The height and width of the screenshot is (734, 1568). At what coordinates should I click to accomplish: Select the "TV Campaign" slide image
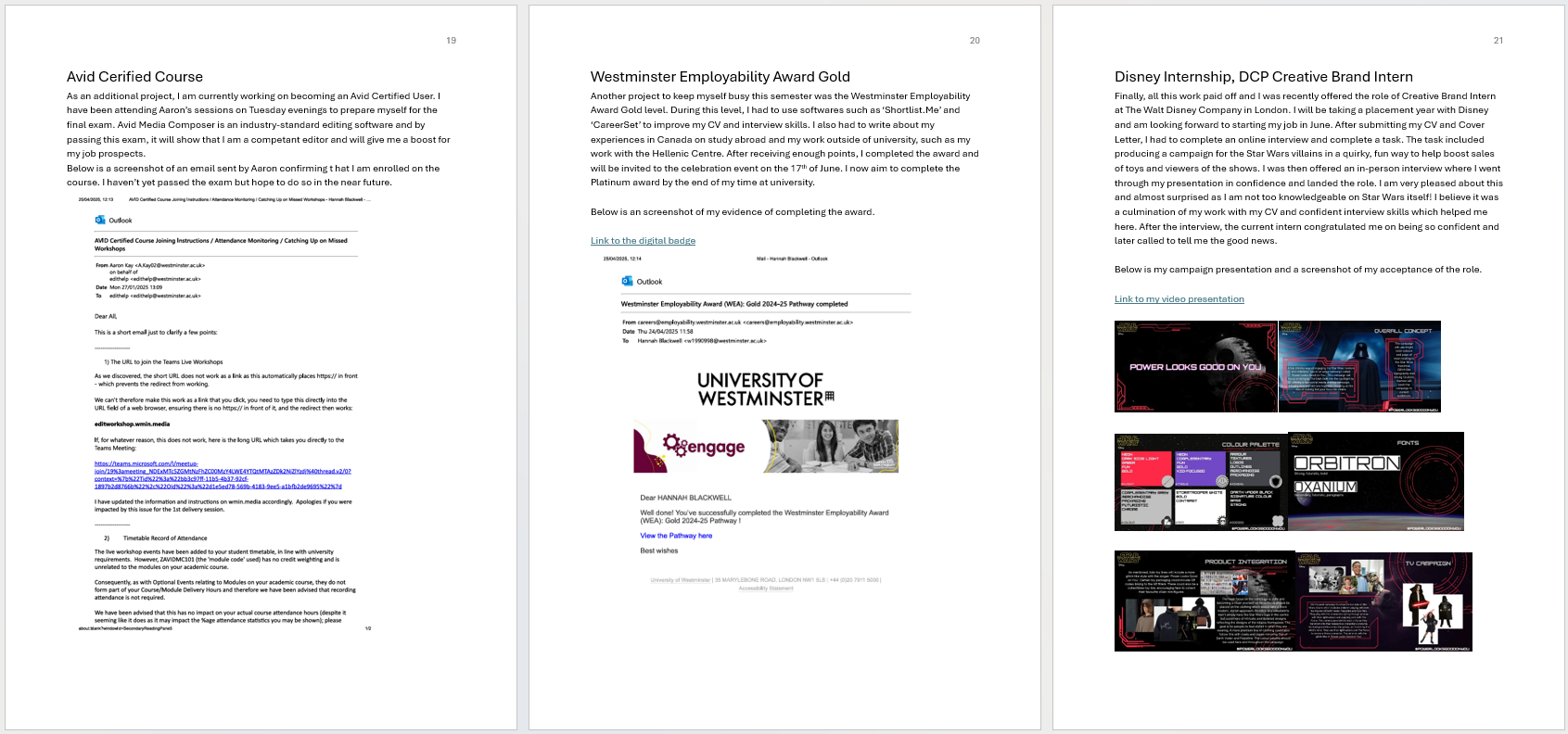tap(1383, 601)
